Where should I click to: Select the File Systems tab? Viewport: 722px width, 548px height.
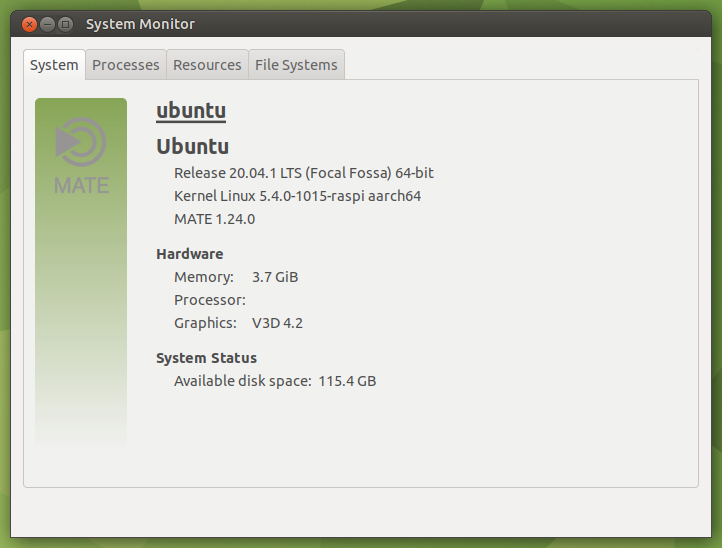pos(296,65)
